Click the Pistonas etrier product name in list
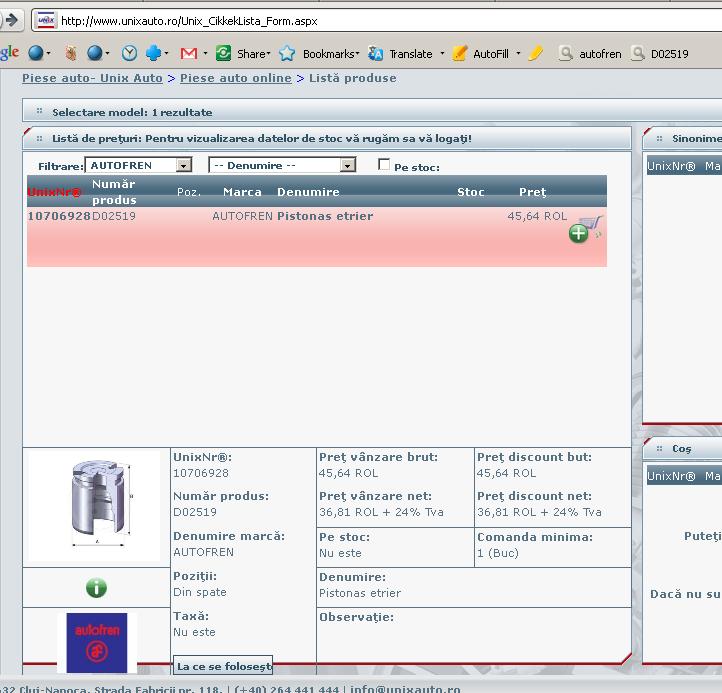Viewport: 722px width, 693px height. tap(325, 216)
